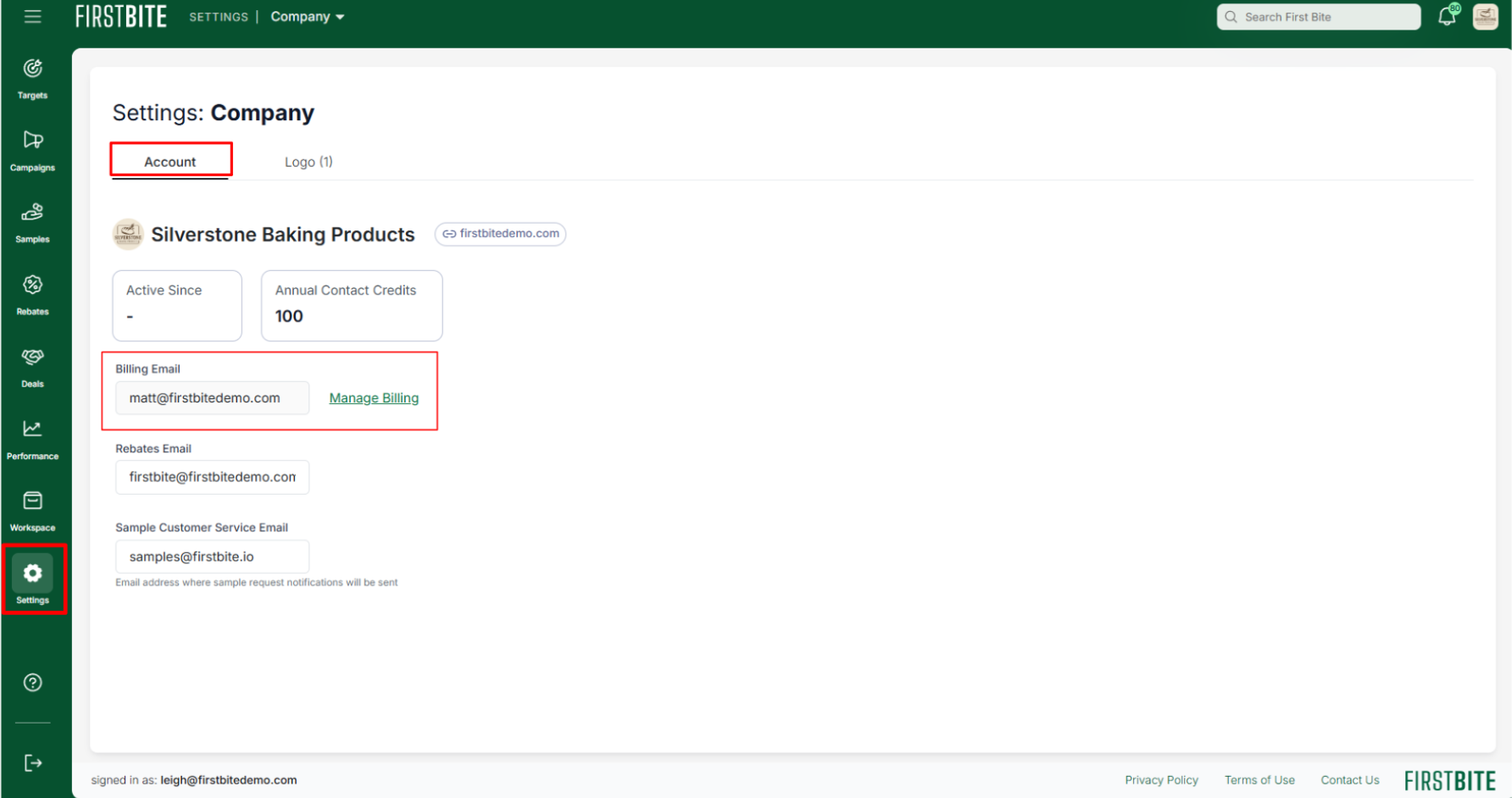
Task: Click the Silverstone Baking Products heading
Action: click(283, 235)
